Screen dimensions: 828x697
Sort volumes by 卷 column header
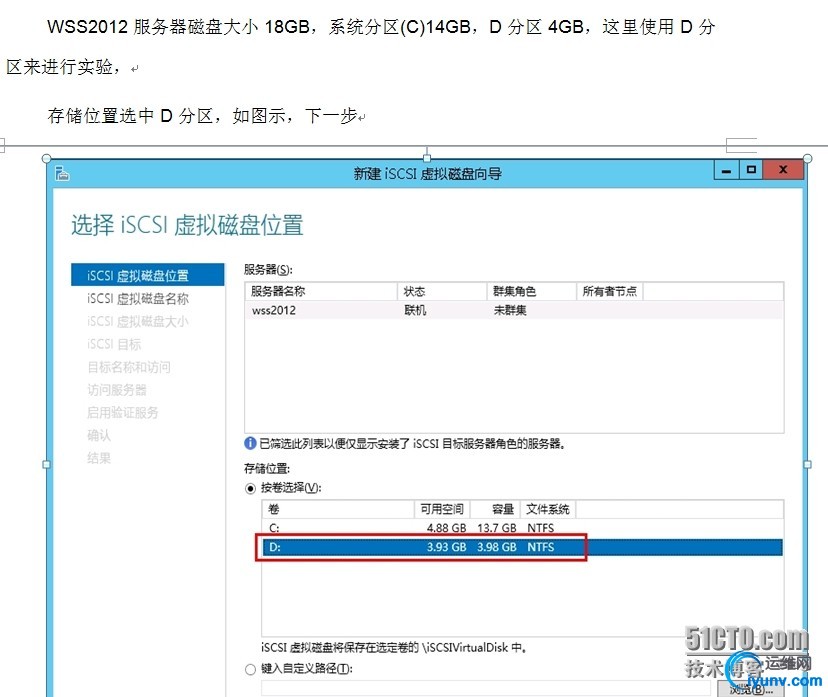338,509
